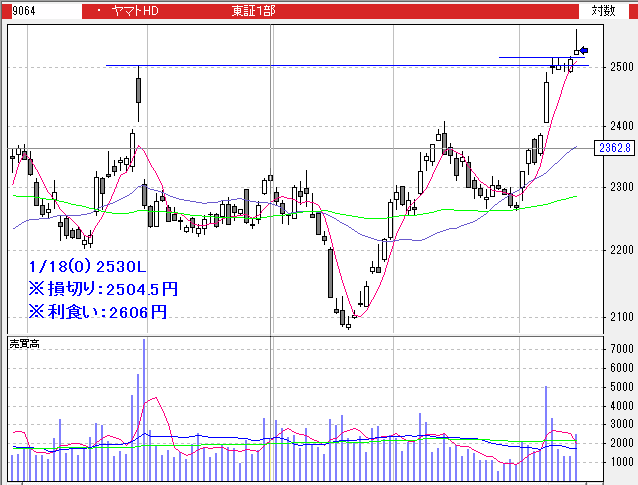This screenshot has width=638, height=485.
Task: Click the short horizontal line beside the arrow
Action: coord(525,58)
